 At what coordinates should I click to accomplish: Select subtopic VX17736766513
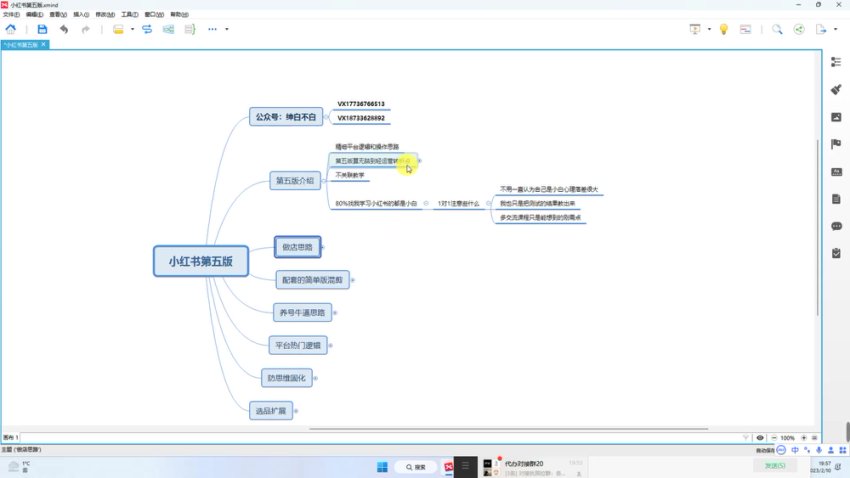point(361,104)
